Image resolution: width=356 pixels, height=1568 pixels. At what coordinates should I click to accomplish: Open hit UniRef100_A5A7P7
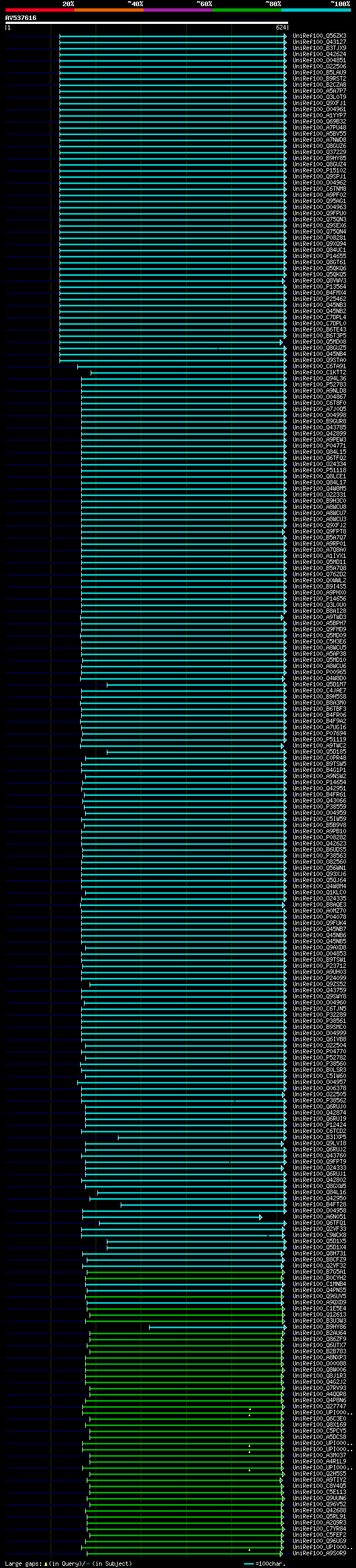coord(319,91)
